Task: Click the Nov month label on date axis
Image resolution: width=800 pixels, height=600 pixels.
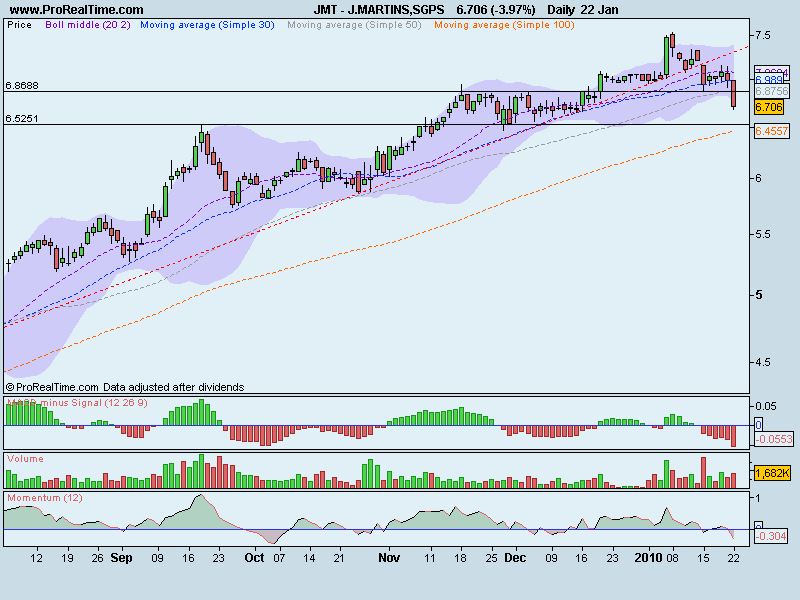Action: click(389, 558)
